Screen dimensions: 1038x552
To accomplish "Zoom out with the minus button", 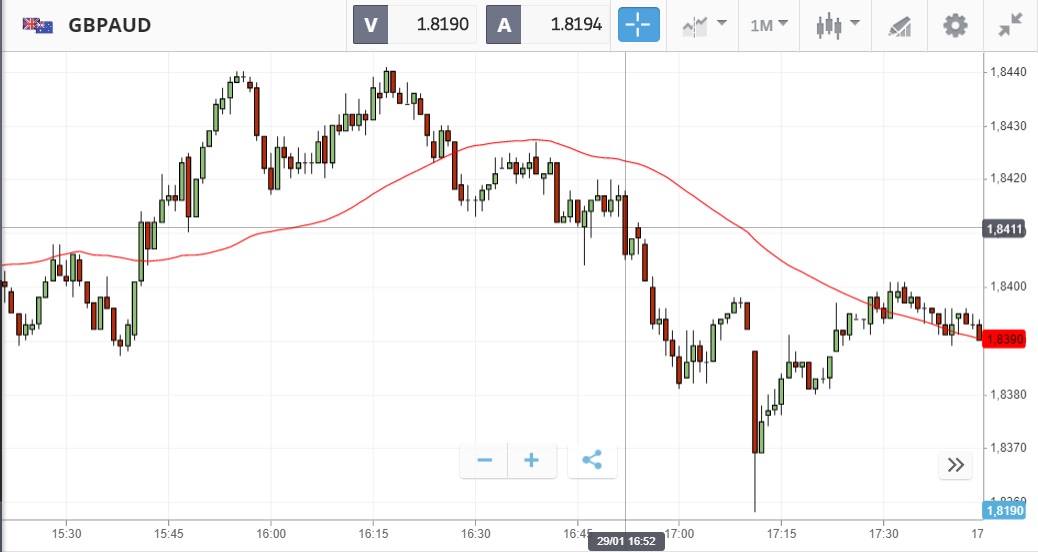I will (x=485, y=461).
